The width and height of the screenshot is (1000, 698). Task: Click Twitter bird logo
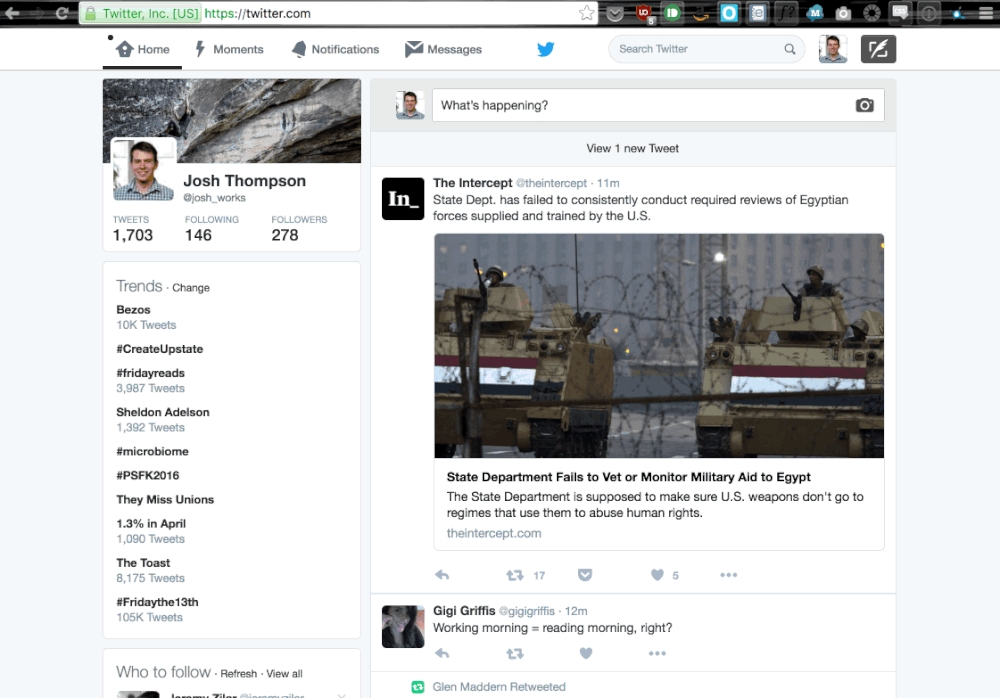coord(545,49)
